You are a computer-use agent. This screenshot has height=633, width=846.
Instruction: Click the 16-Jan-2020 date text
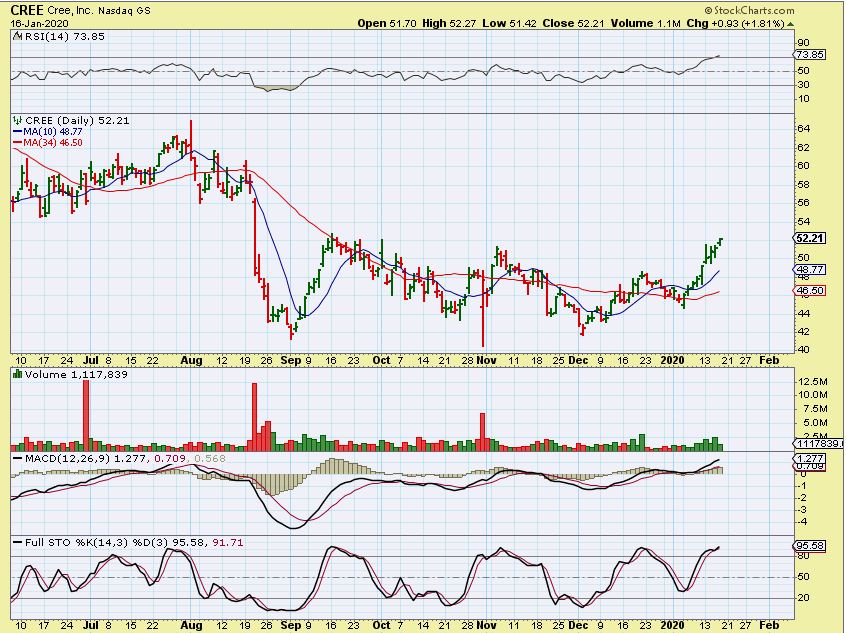click(x=39, y=24)
